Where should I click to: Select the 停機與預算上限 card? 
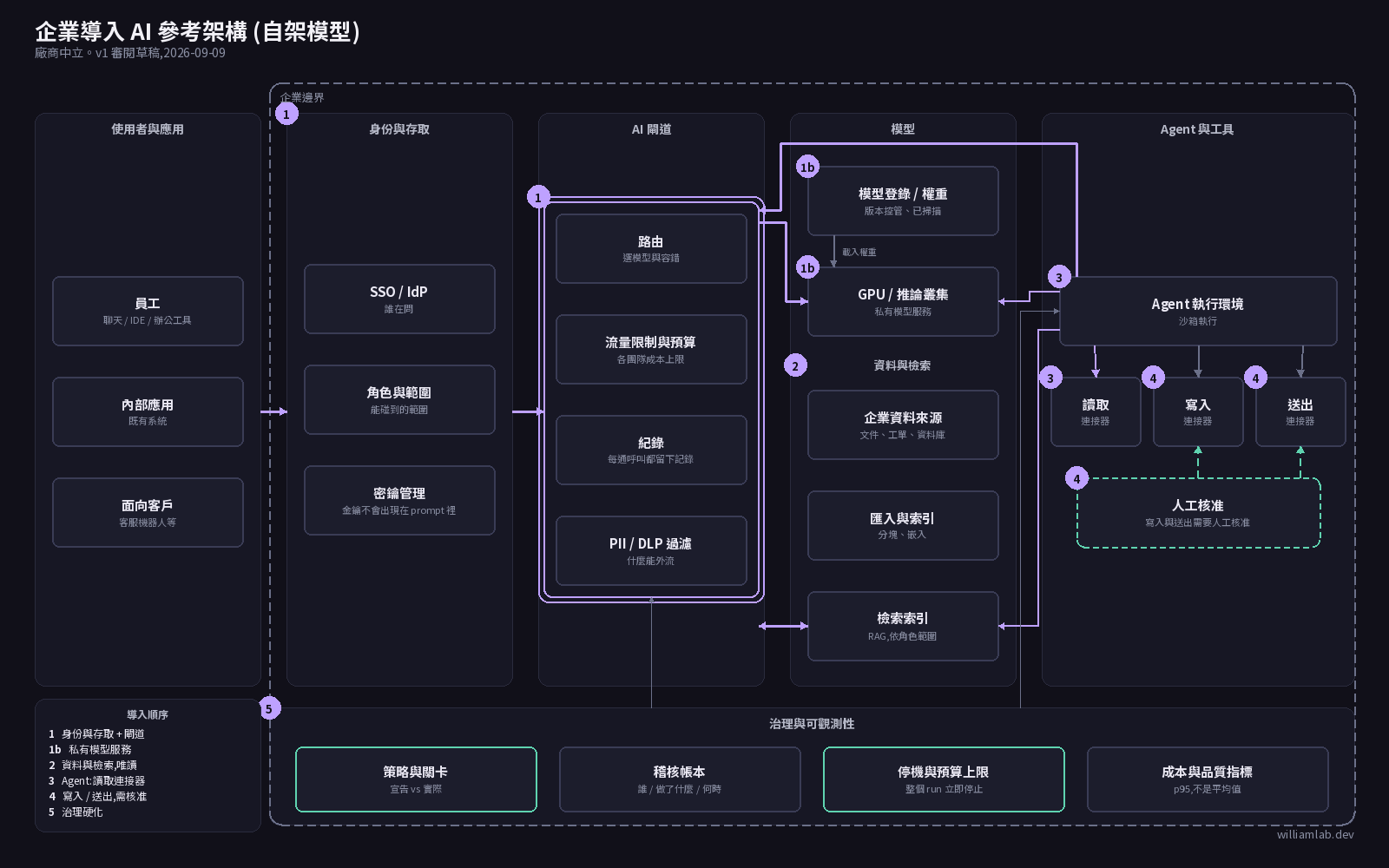(x=944, y=779)
